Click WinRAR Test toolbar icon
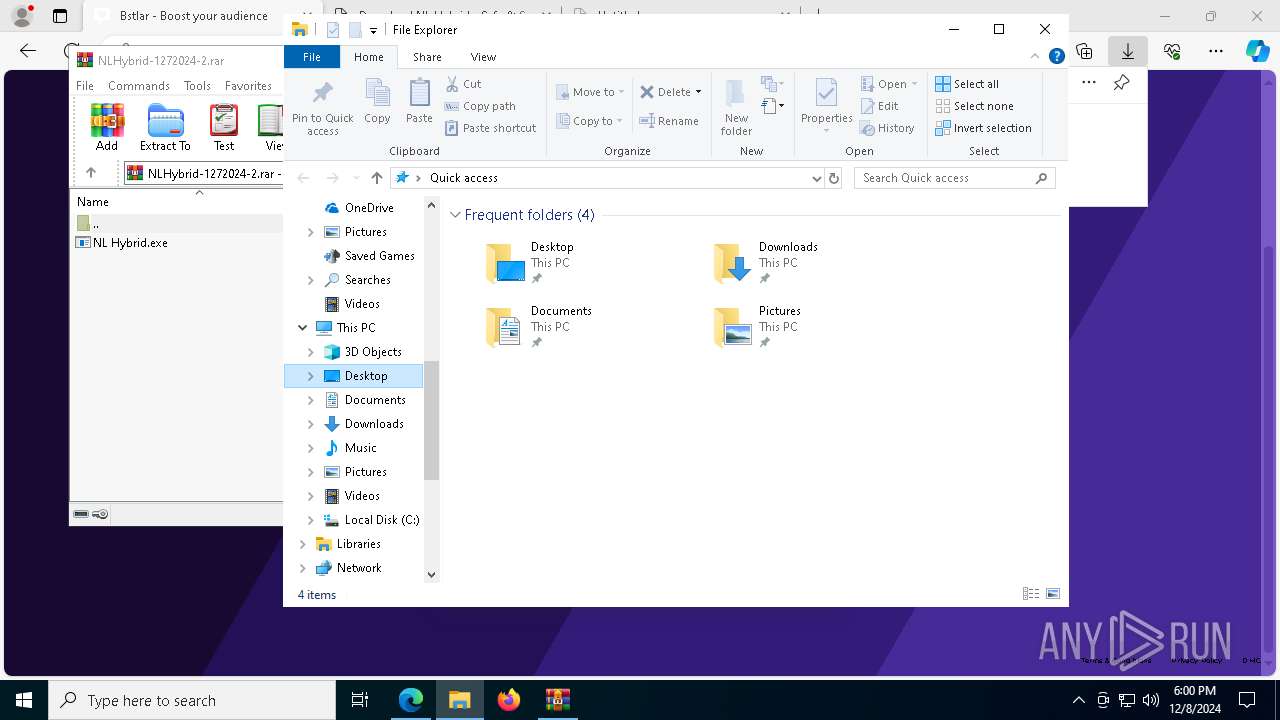 pyautogui.click(x=224, y=127)
